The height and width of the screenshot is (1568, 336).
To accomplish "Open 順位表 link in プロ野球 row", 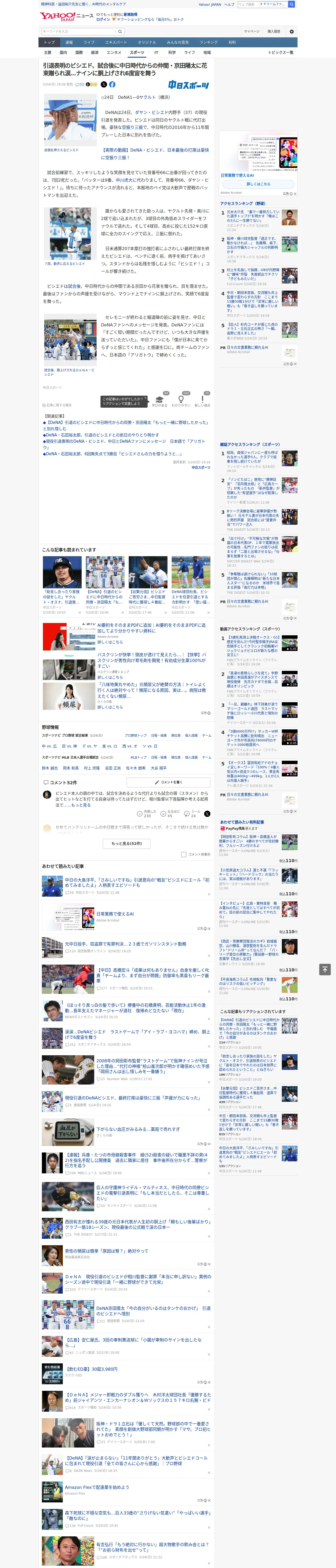I will (176, 735).
